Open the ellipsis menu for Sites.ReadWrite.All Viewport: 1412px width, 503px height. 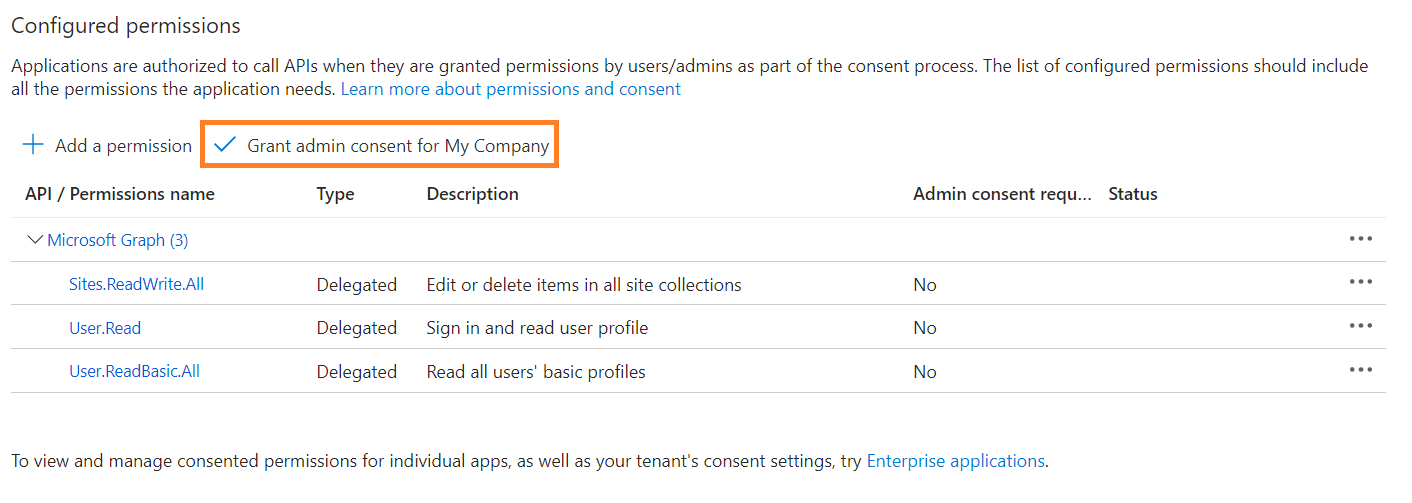tap(1360, 283)
